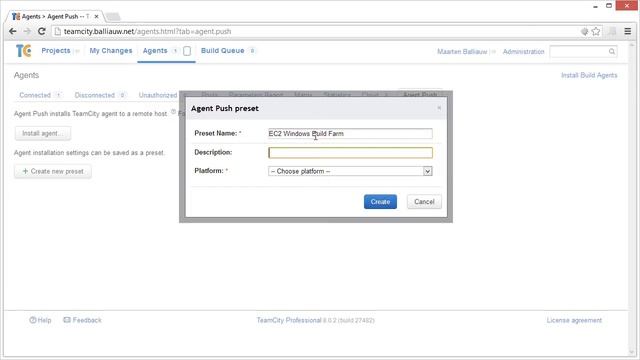Open a new browser tab
The width and height of the screenshot is (640, 360).
click(x=113, y=17)
